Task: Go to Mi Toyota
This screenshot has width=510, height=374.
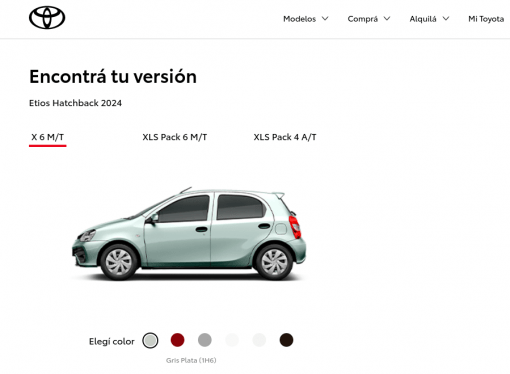Action: click(486, 19)
